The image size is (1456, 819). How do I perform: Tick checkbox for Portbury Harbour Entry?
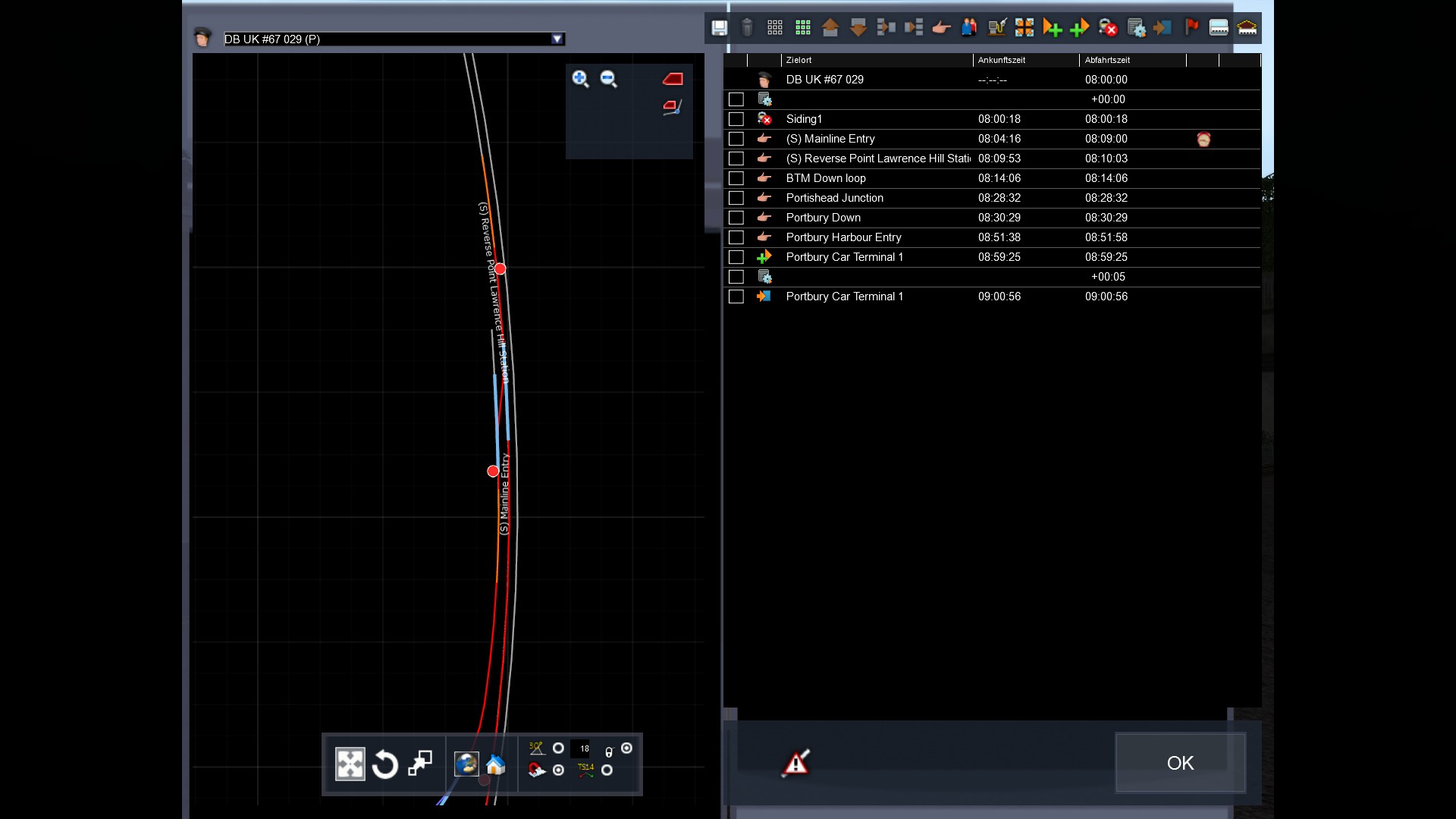pyautogui.click(x=736, y=237)
